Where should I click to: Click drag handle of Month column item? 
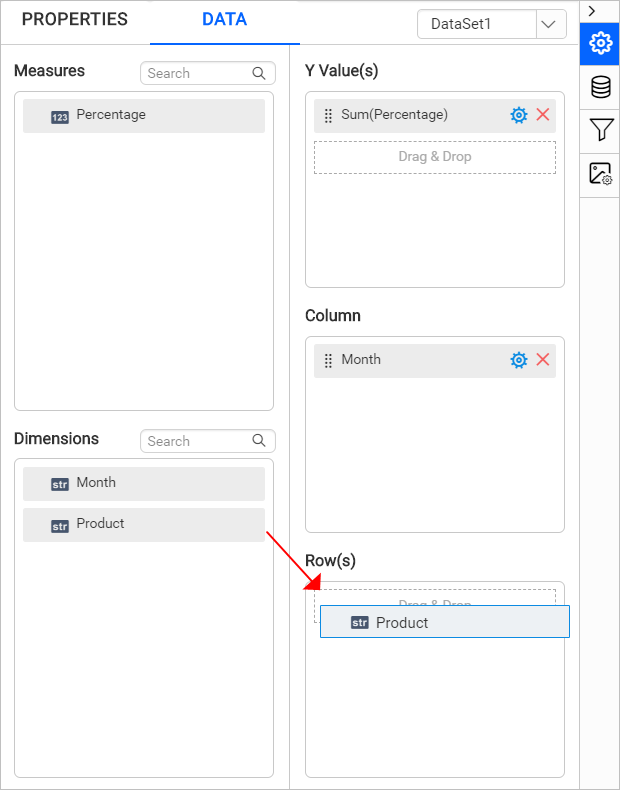pos(328,361)
